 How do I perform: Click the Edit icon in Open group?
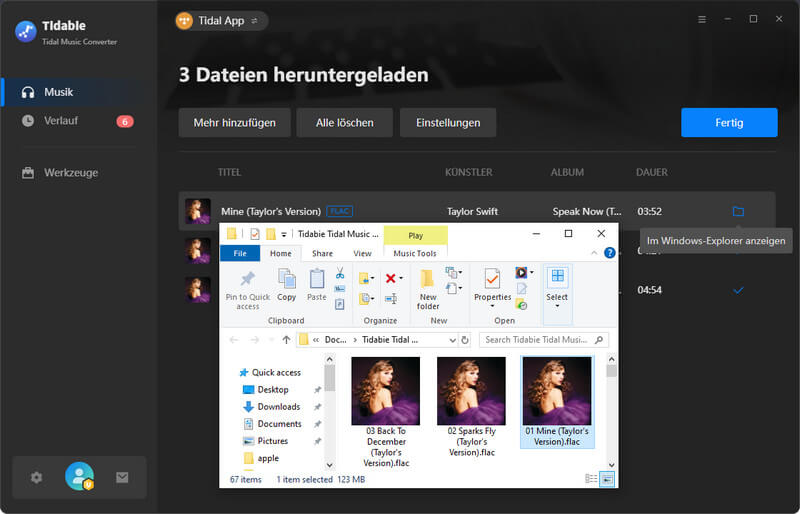521,289
